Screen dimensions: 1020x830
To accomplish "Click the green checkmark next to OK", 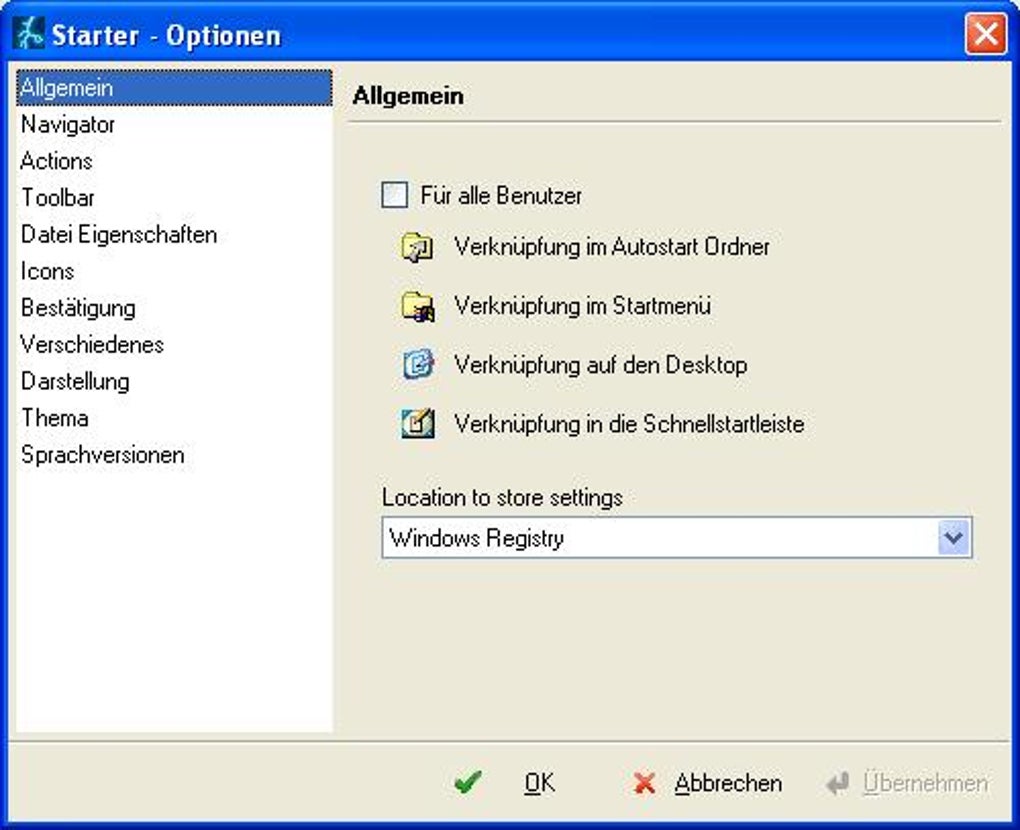I will [x=468, y=783].
